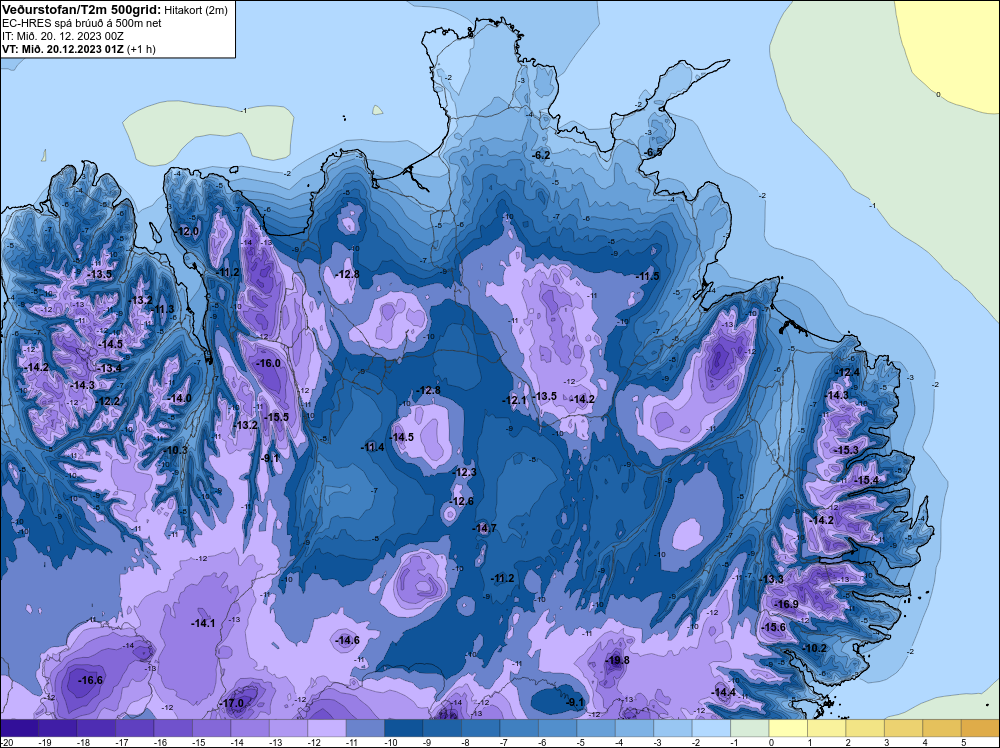Click the -16.9 temperature reading
The height and width of the screenshot is (748, 1000).
pyautogui.click(x=786, y=604)
